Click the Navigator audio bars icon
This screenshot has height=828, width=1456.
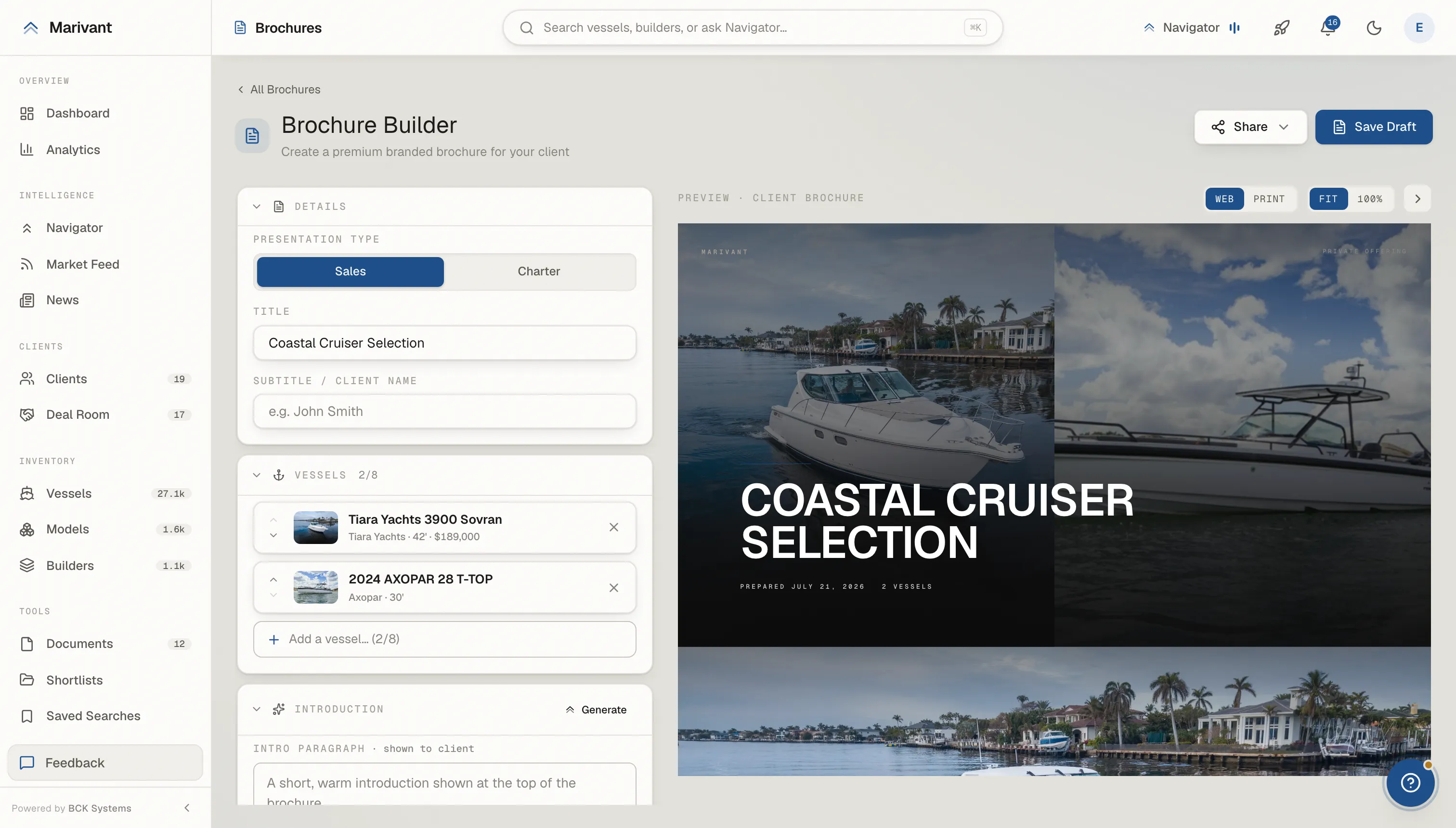click(1234, 27)
